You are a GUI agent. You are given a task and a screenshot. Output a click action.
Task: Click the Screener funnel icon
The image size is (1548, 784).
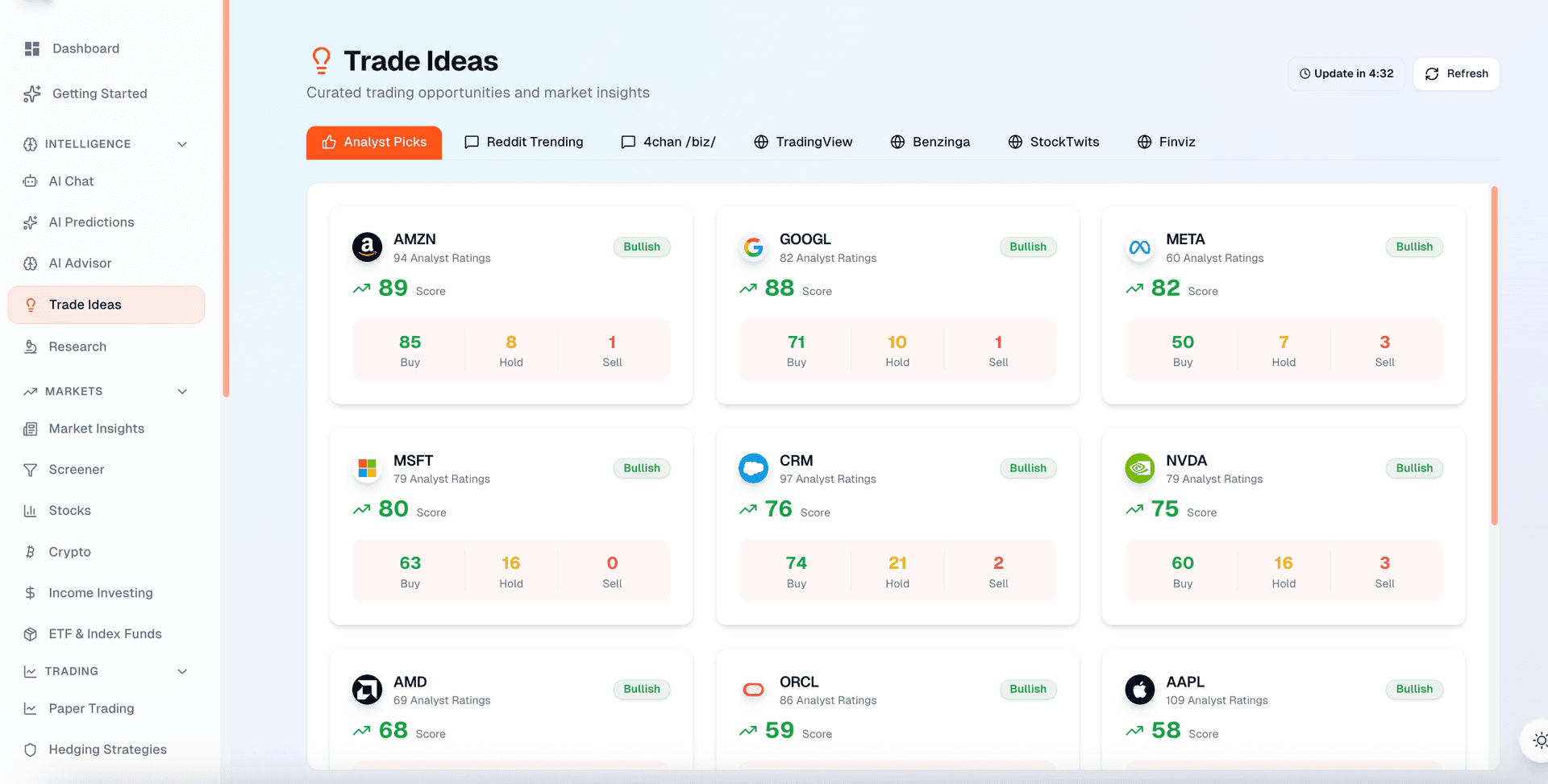pos(31,470)
